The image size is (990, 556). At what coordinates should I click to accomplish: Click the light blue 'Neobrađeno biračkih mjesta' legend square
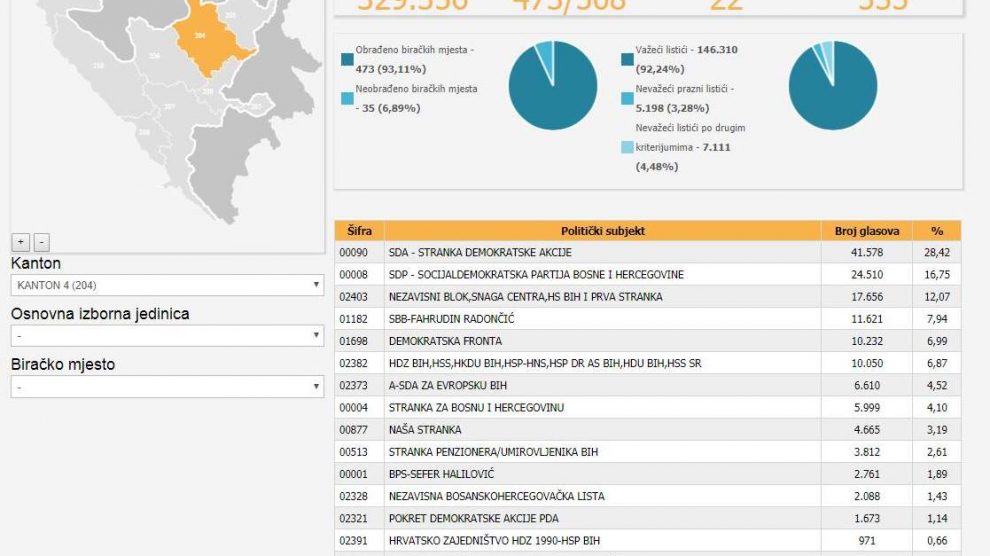point(347,98)
